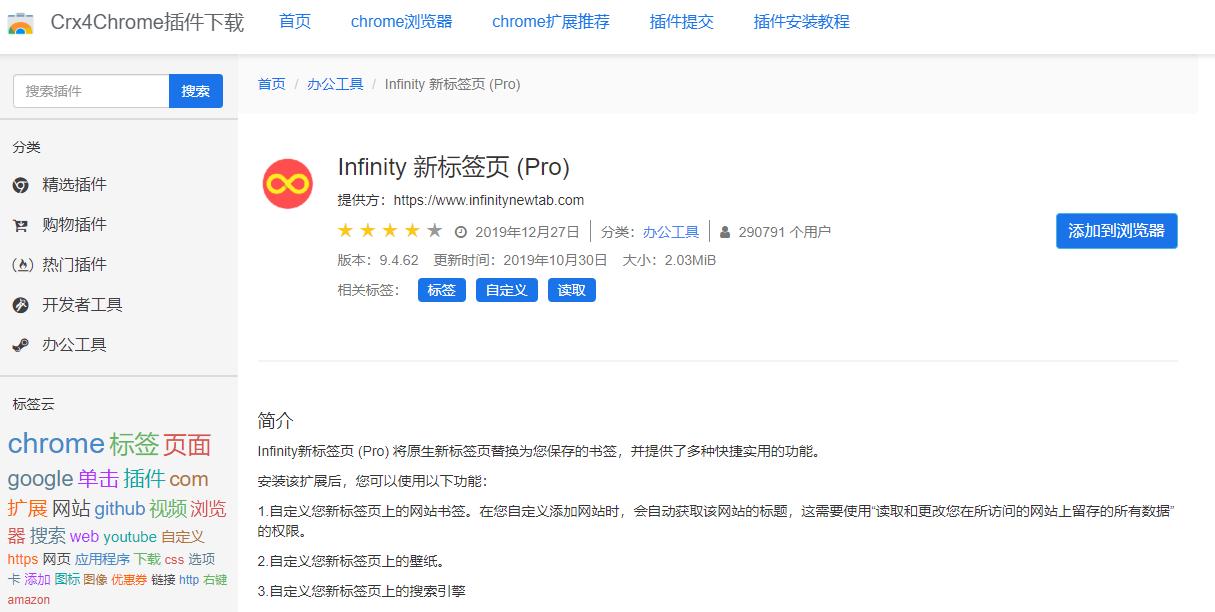1215x612 pixels.
Task: Click the Infinity extension logo
Action: click(287, 183)
